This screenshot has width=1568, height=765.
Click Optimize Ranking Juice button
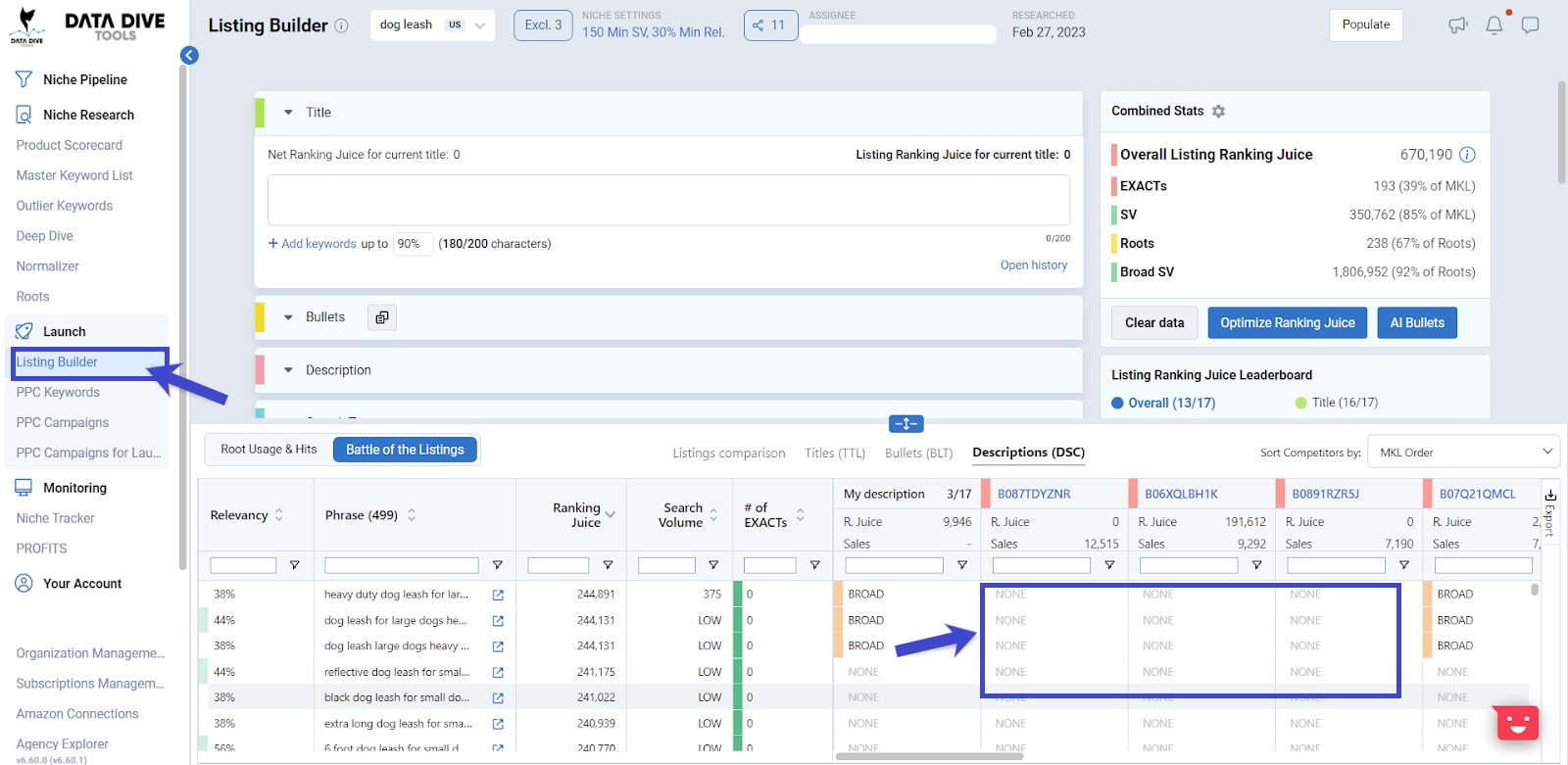pyautogui.click(x=1288, y=323)
